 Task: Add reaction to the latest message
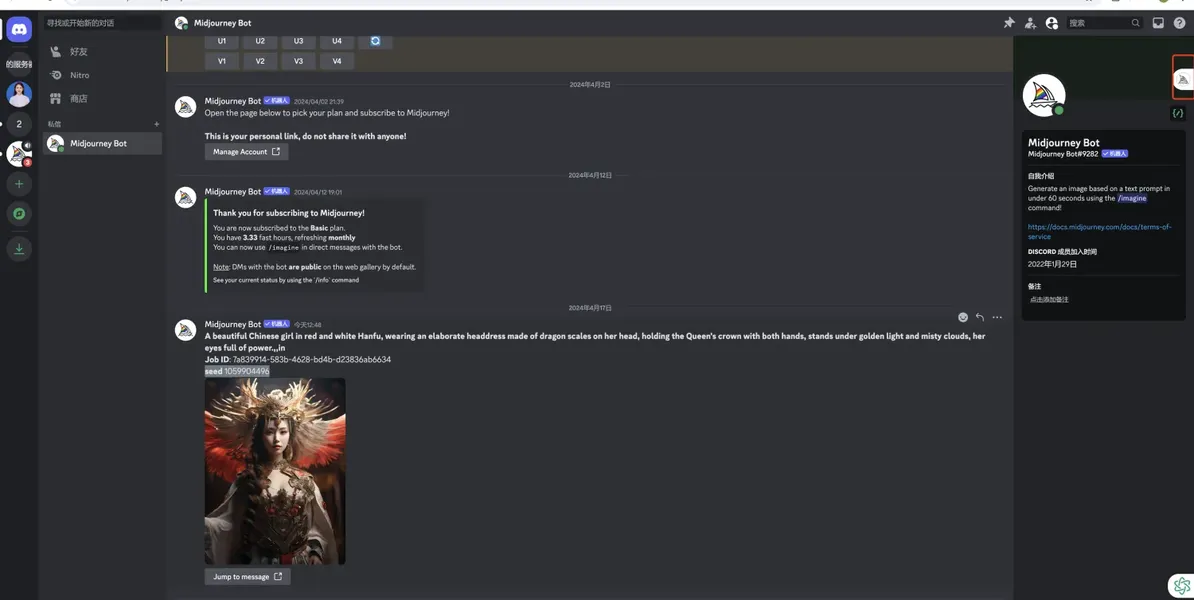[963, 317]
